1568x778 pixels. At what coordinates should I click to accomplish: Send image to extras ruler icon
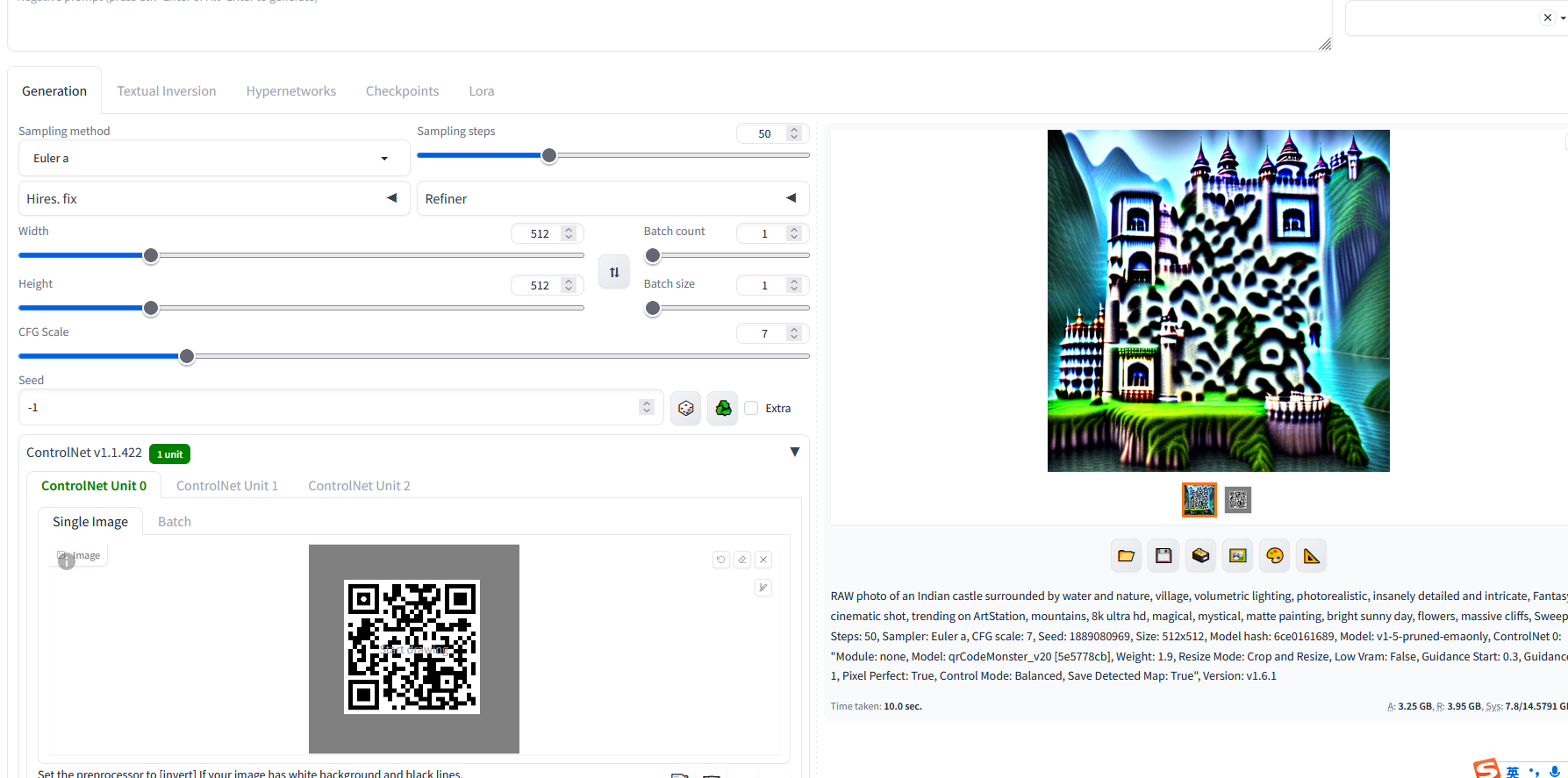pos(1312,555)
